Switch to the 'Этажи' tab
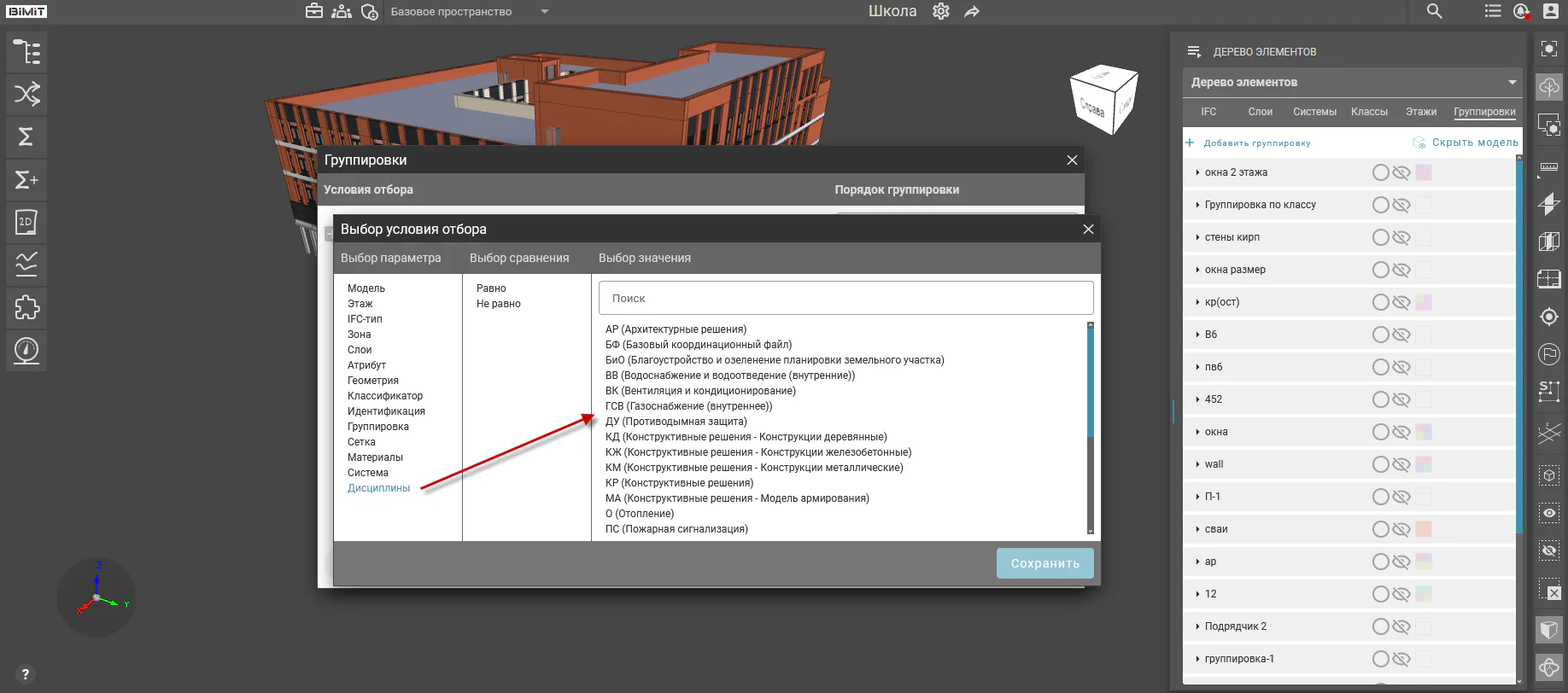The image size is (1568, 693). [1421, 112]
